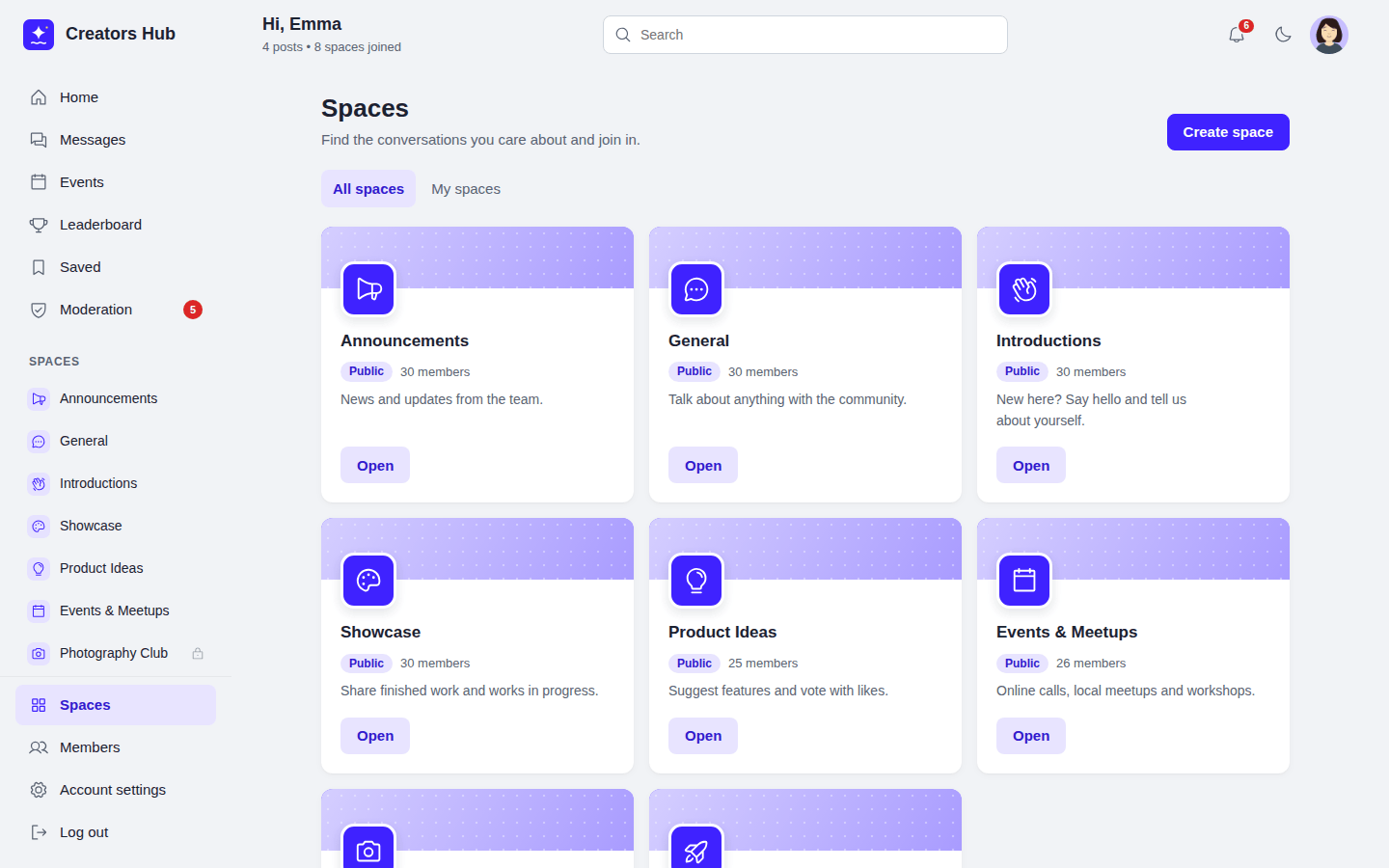This screenshot has width=1389, height=868.
Task: Click the Events & Meetups card calendar icon
Action: click(x=1024, y=581)
